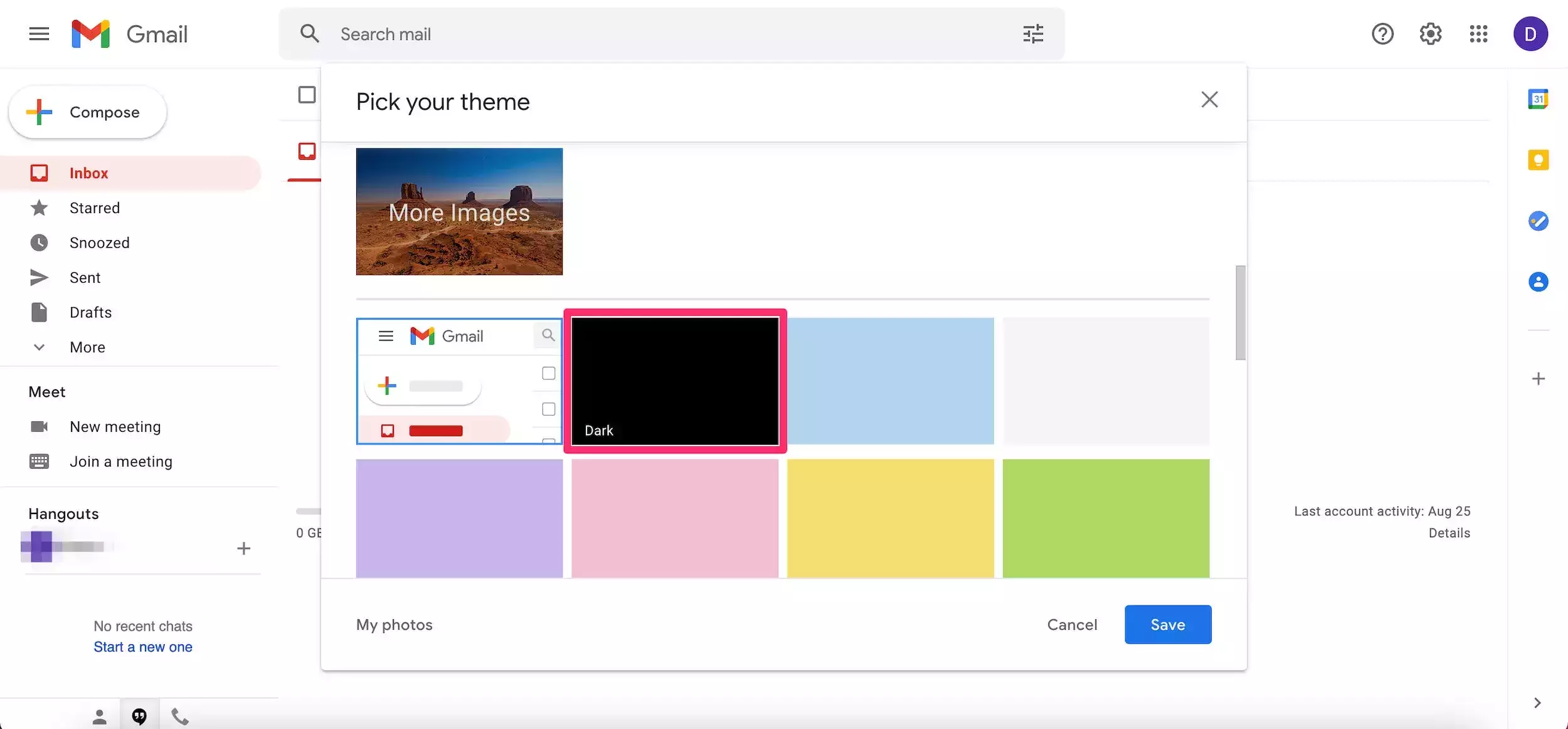Screen dimensions: 1568x729
Task: Open Google apps grid icon
Action: click(1478, 34)
